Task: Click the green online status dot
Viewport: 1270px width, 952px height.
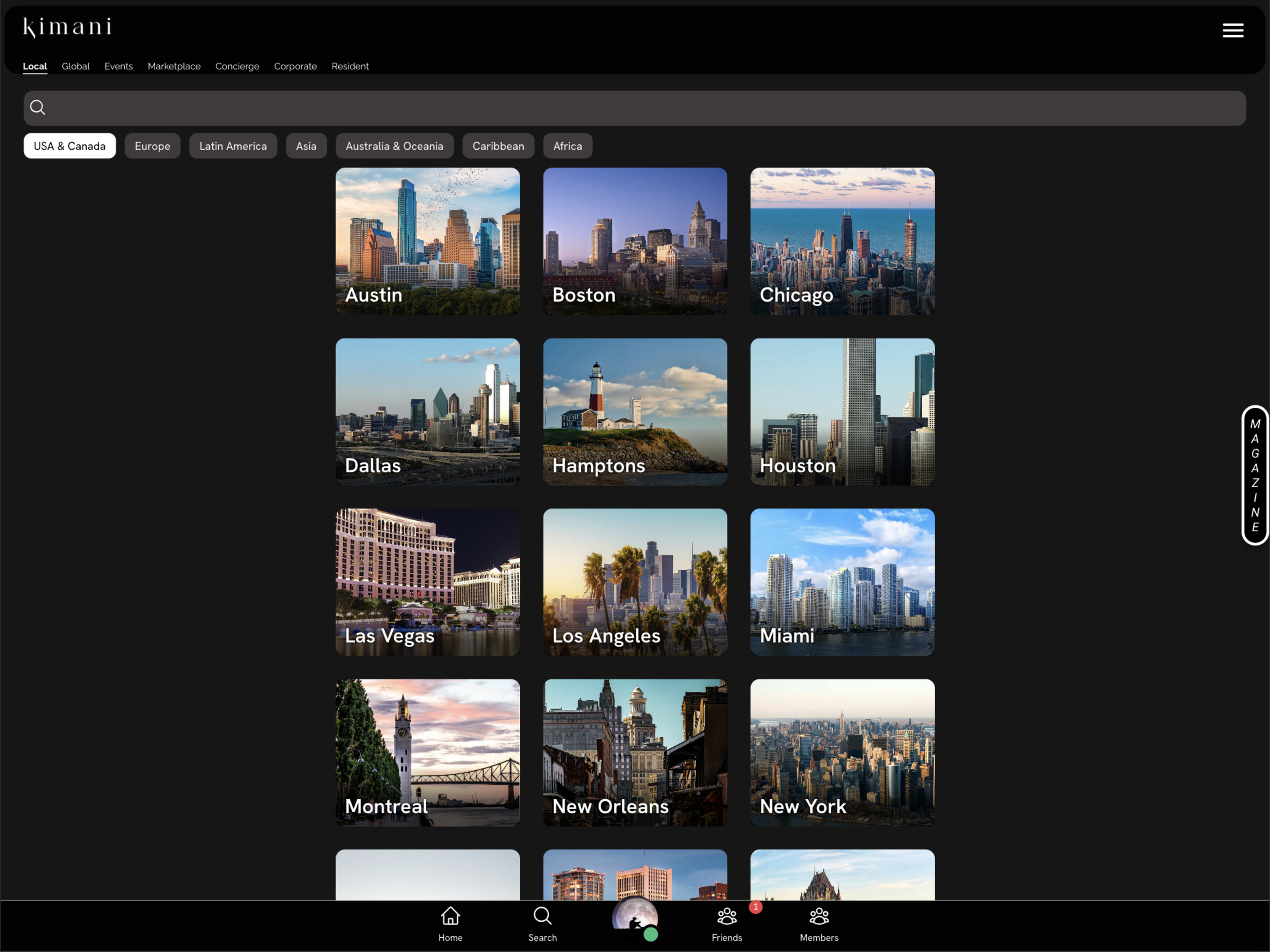Action: click(651, 934)
